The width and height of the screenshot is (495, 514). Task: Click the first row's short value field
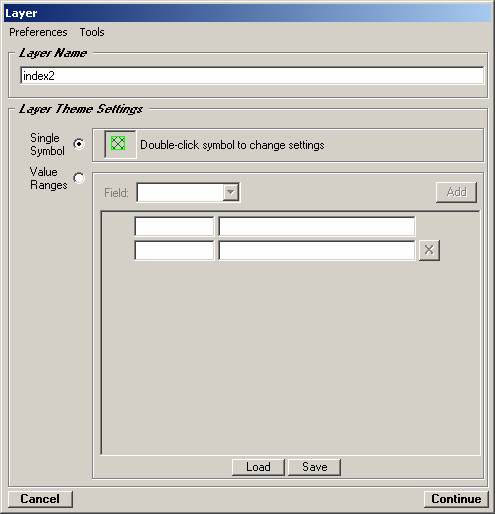(x=174, y=226)
